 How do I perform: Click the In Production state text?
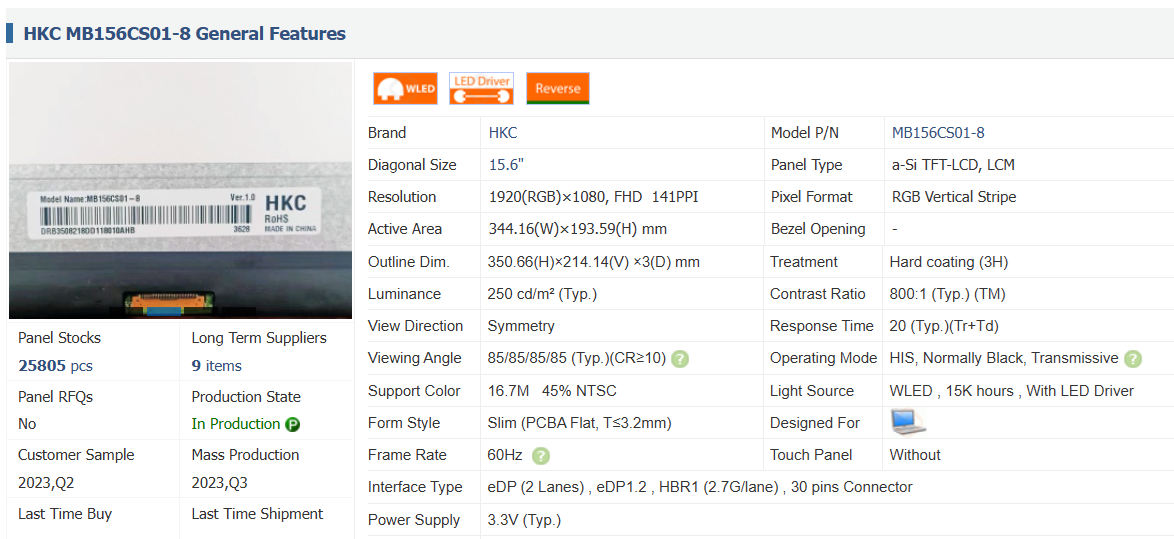(x=236, y=424)
